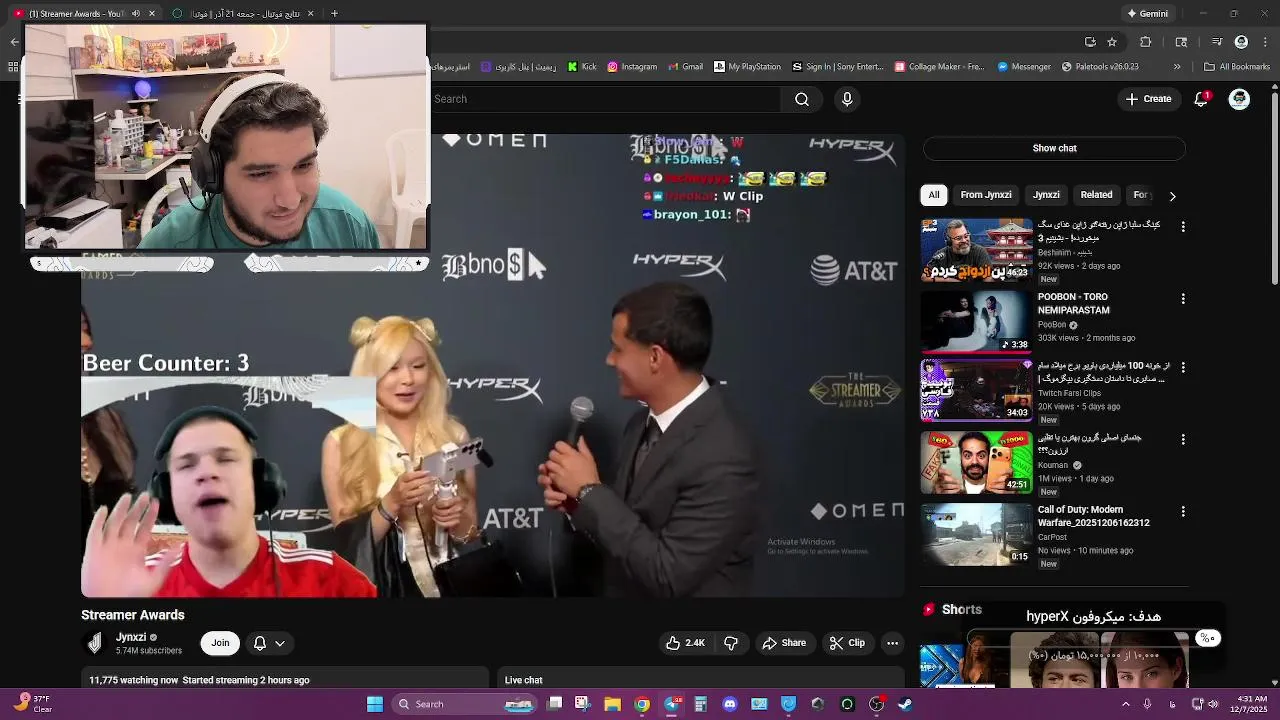Image resolution: width=1280 pixels, height=720 pixels.
Task: Open the Jynxzi channel name link
Action: pos(131,637)
